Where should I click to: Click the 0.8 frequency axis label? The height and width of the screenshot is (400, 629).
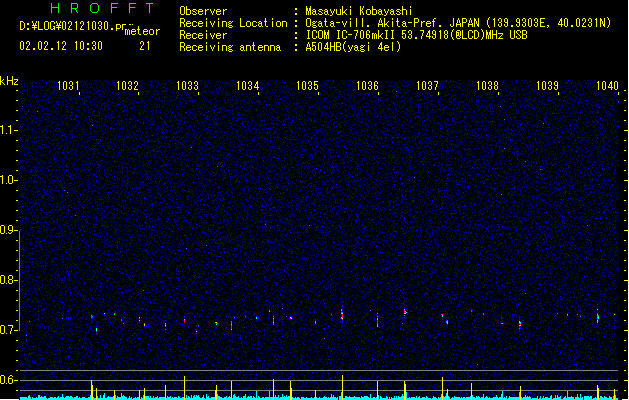(8, 280)
